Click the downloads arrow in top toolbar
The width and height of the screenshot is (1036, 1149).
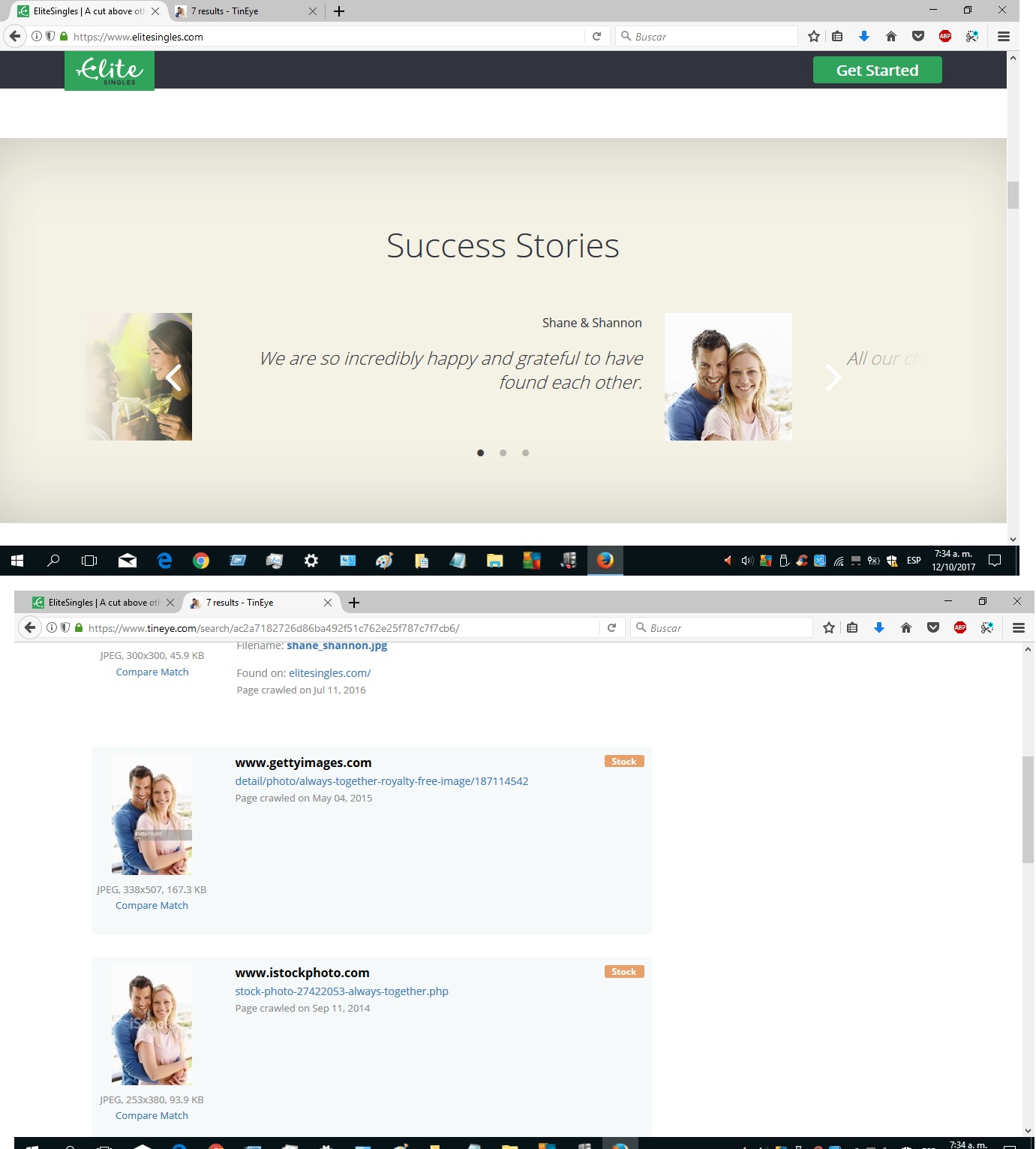coord(864,36)
